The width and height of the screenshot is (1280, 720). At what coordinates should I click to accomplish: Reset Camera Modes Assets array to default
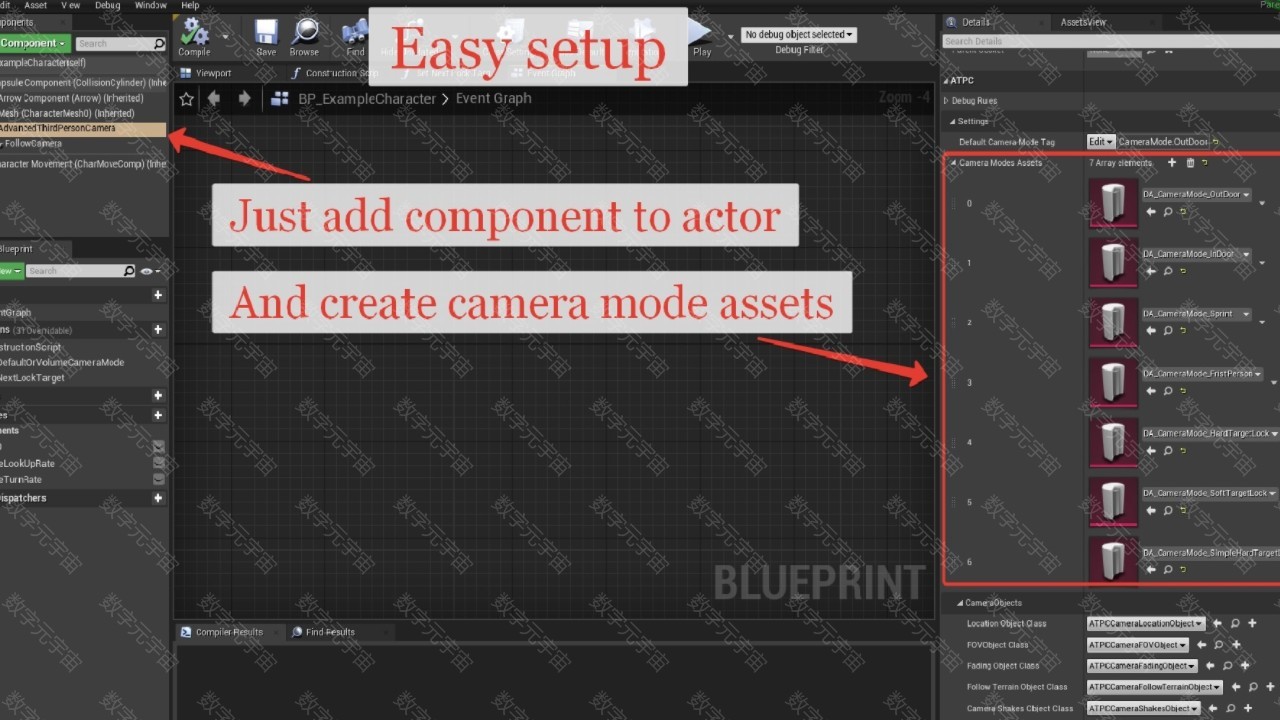pyautogui.click(x=1205, y=163)
